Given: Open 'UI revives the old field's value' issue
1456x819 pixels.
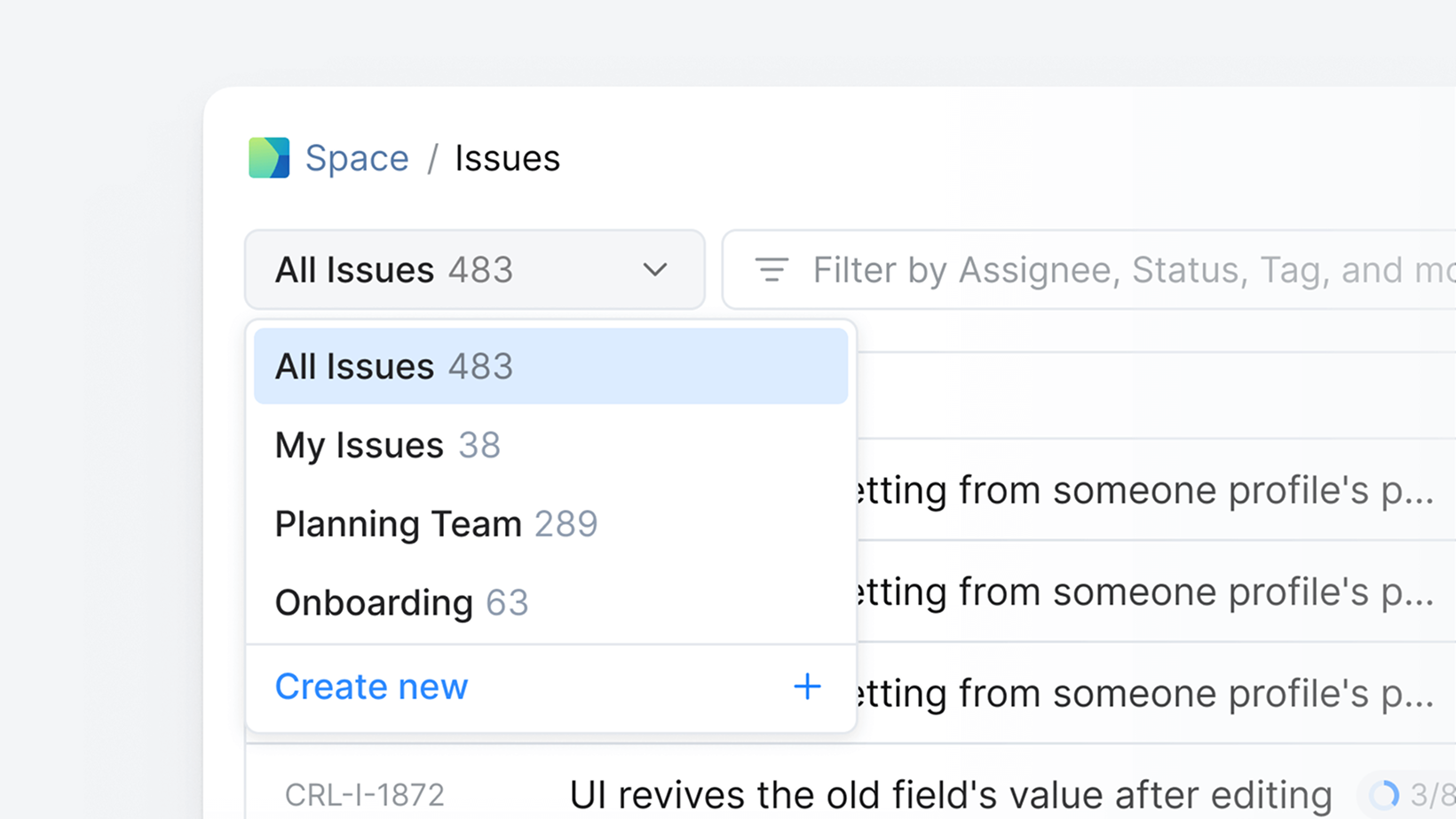Looking at the screenshot, I should (950, 795).
